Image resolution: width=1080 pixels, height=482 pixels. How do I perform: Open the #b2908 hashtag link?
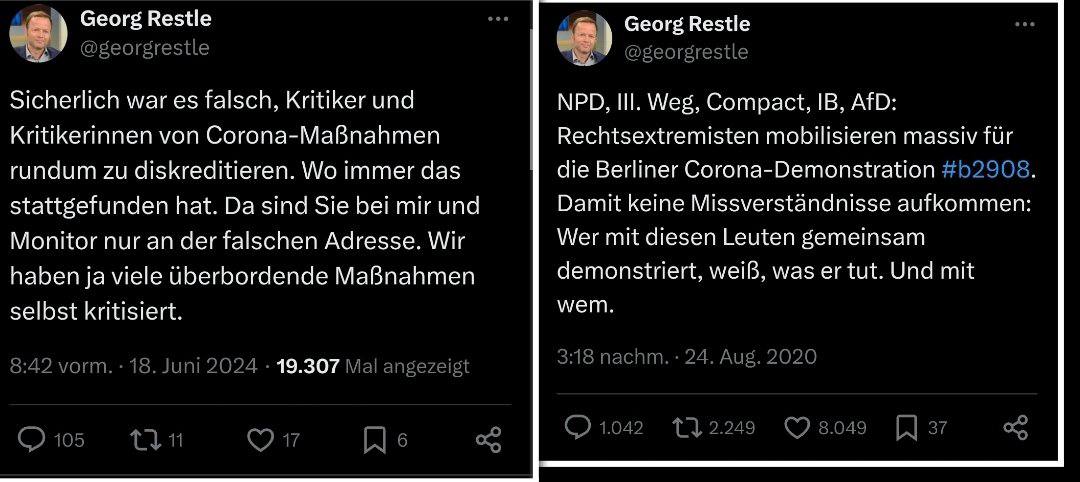pos(984,169)
